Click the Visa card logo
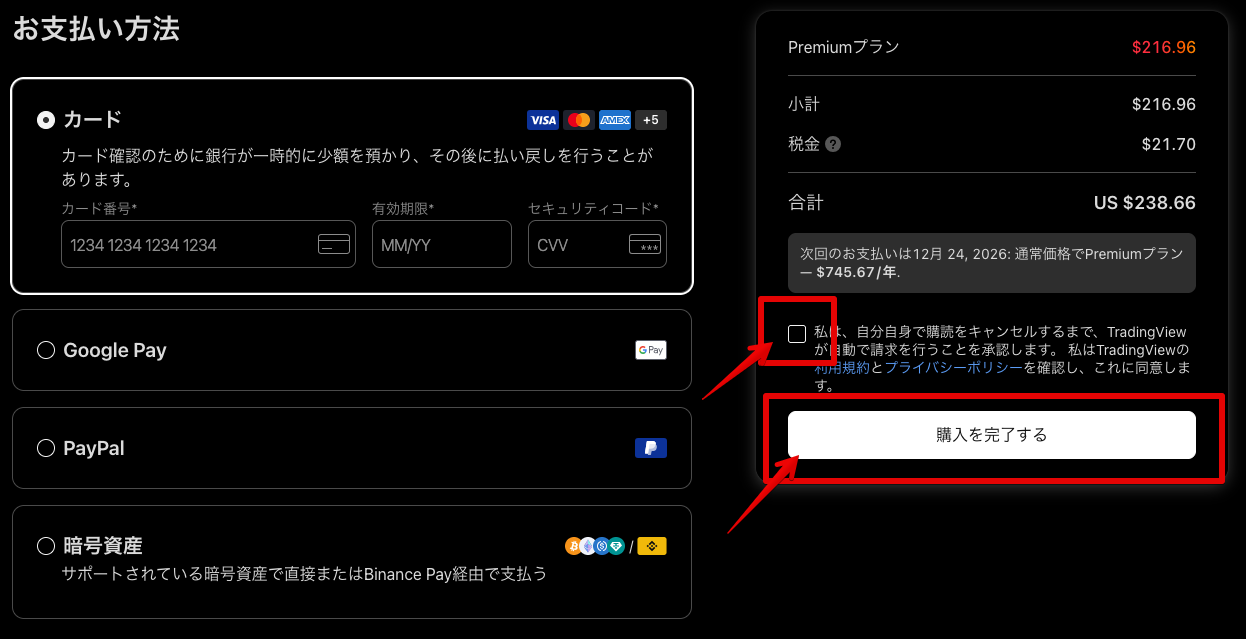Screen dimensions: 1246x639 [x=543, y=120]
